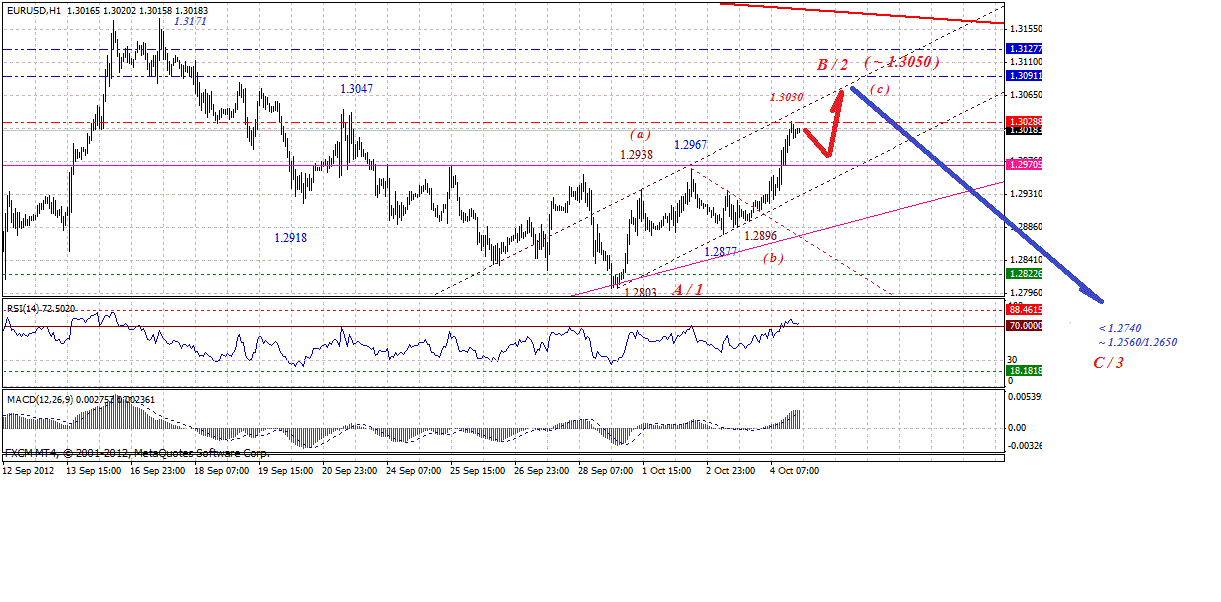The height and width of the screenshot is (602, 1221).
Task: Click the blue 1.3171 high label
Action: click(x=190, y=20)
